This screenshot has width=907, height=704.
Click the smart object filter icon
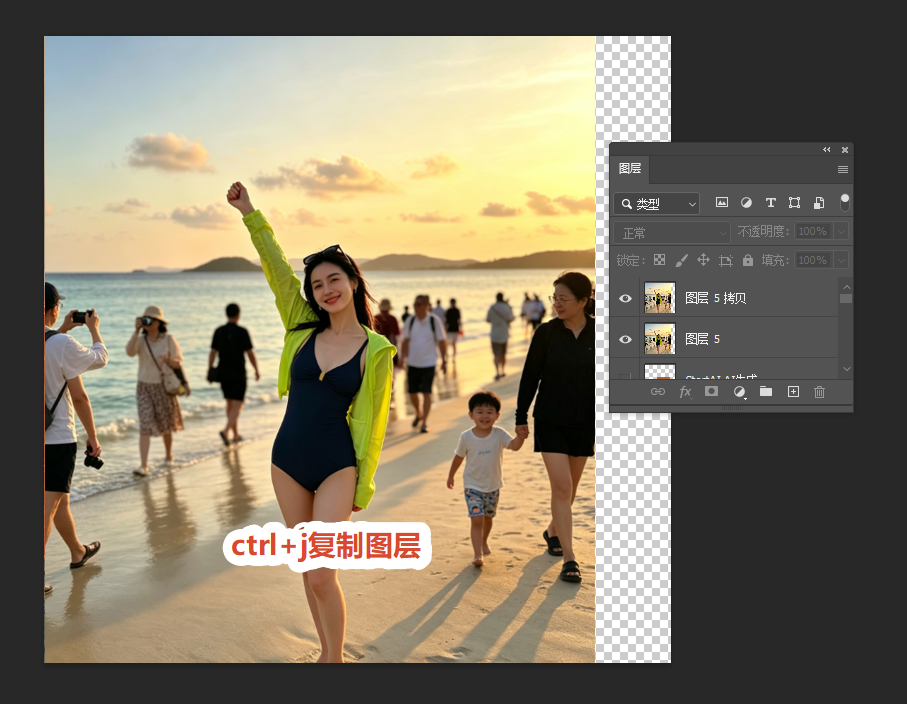pyautogui.click(x=818, y=202)
